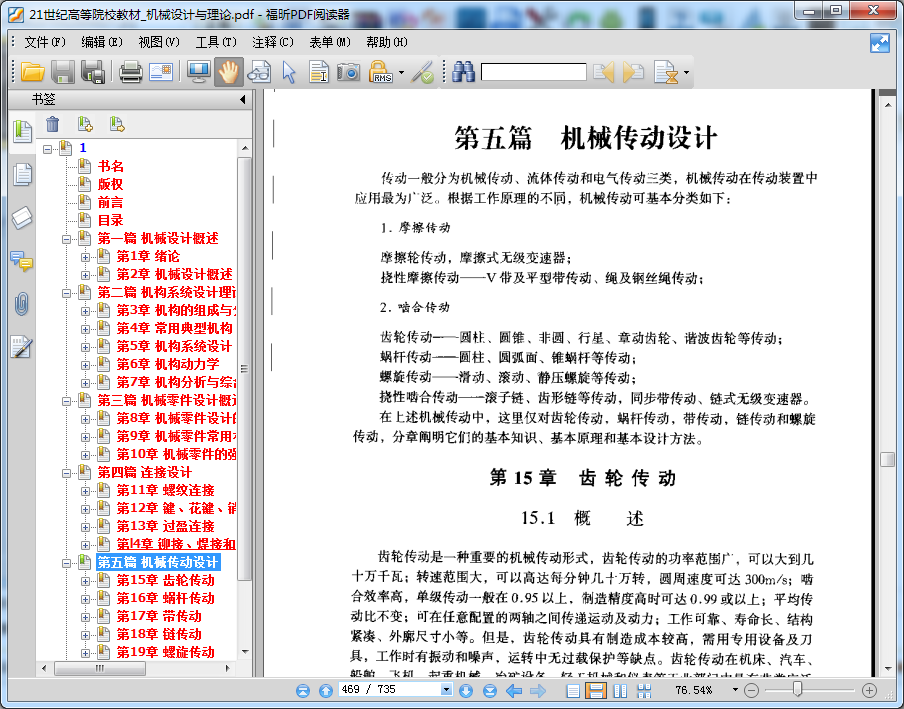Screen dimensions: 904x709
Task: Click the page number input box
Action: pyautogui.click(x=390, y=689)
